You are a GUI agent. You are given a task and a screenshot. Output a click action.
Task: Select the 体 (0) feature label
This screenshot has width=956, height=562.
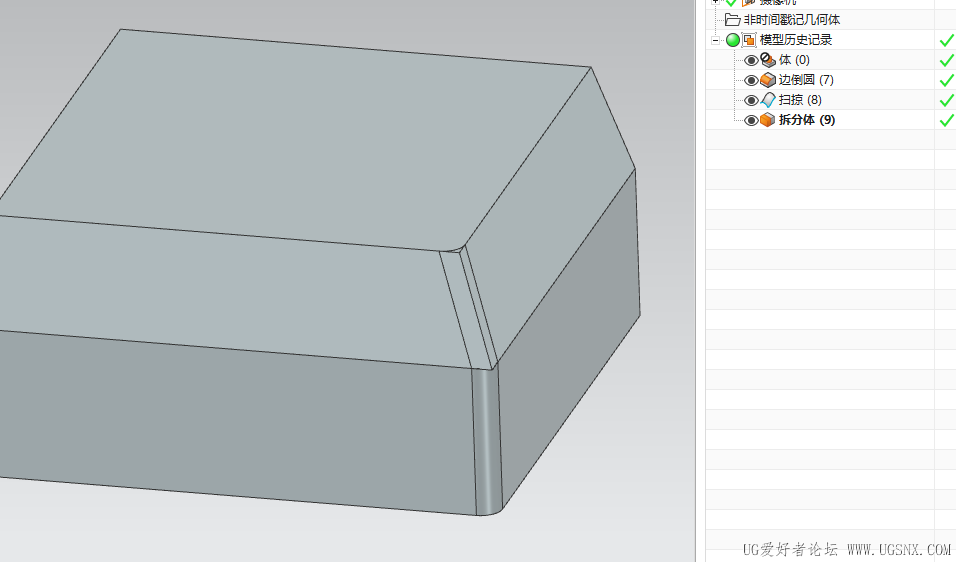pos(794,60)
